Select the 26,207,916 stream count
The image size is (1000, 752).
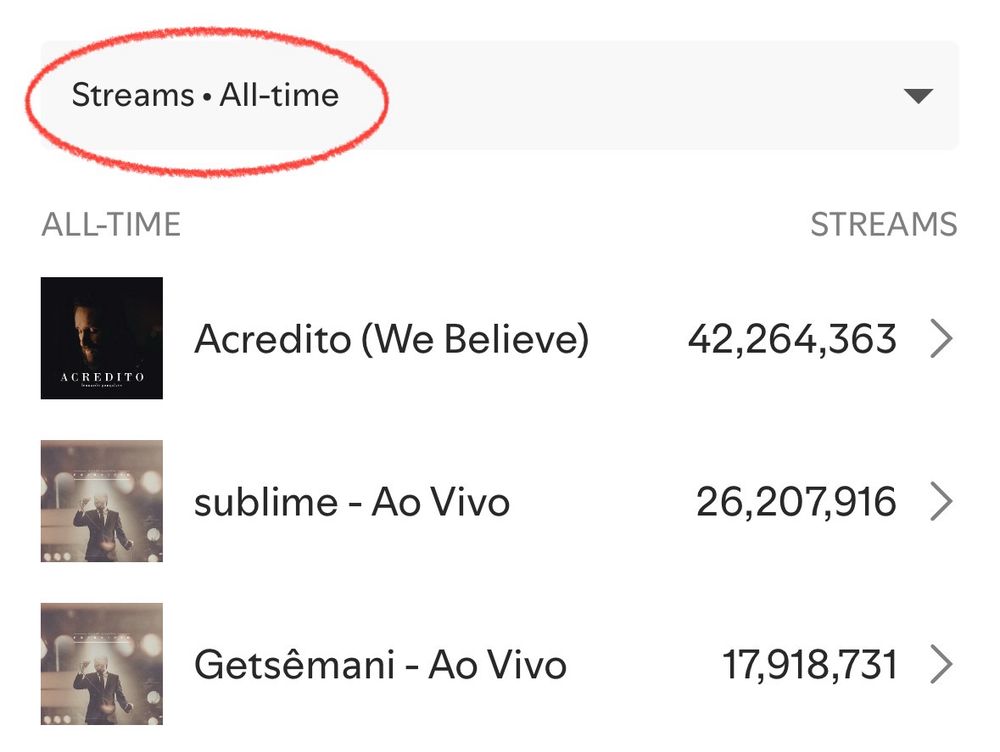pos(796,502)
